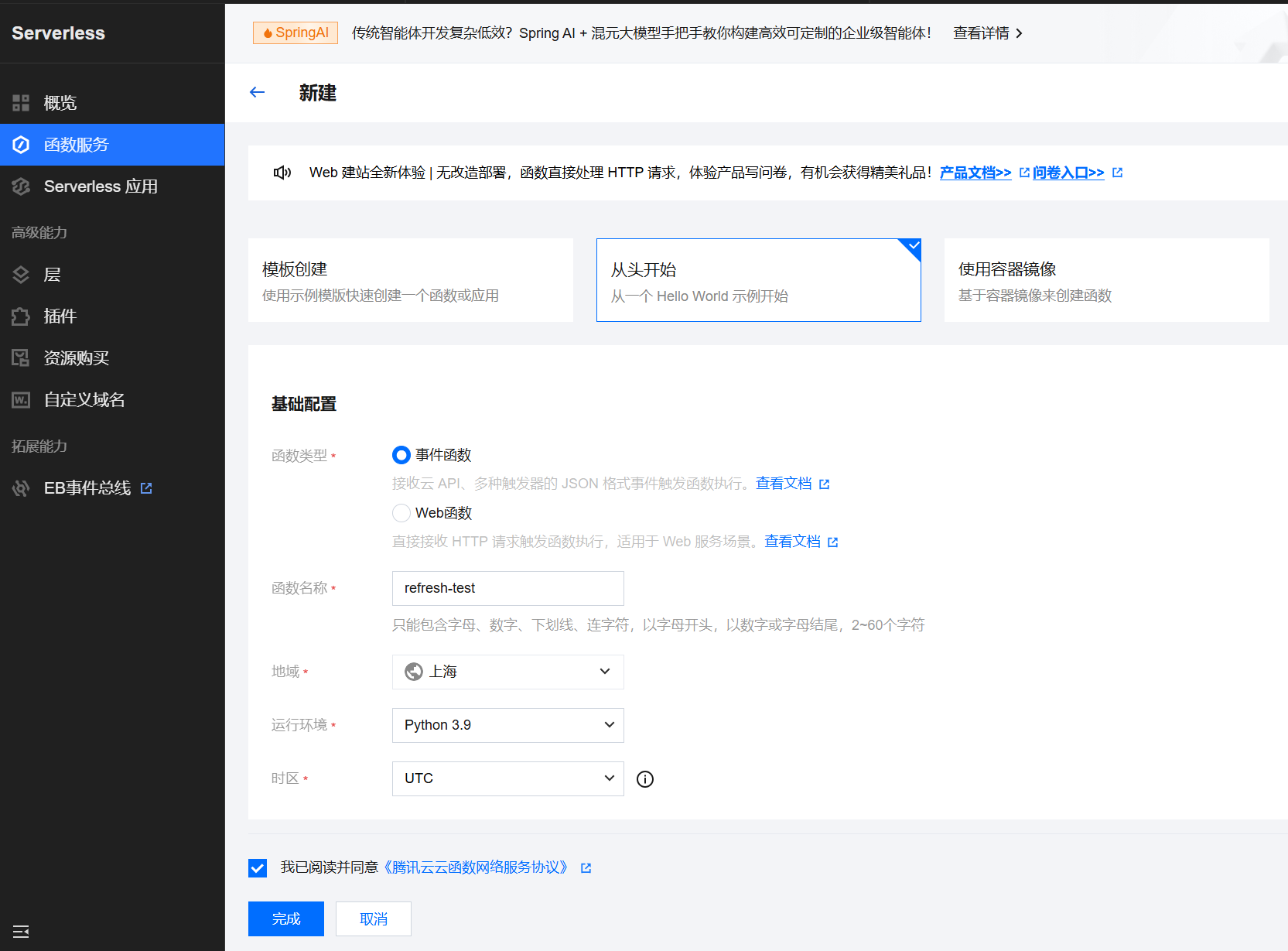1288x951 pixels.
Task: Select the 从头开始 creation card
Action: coord(759,280)
